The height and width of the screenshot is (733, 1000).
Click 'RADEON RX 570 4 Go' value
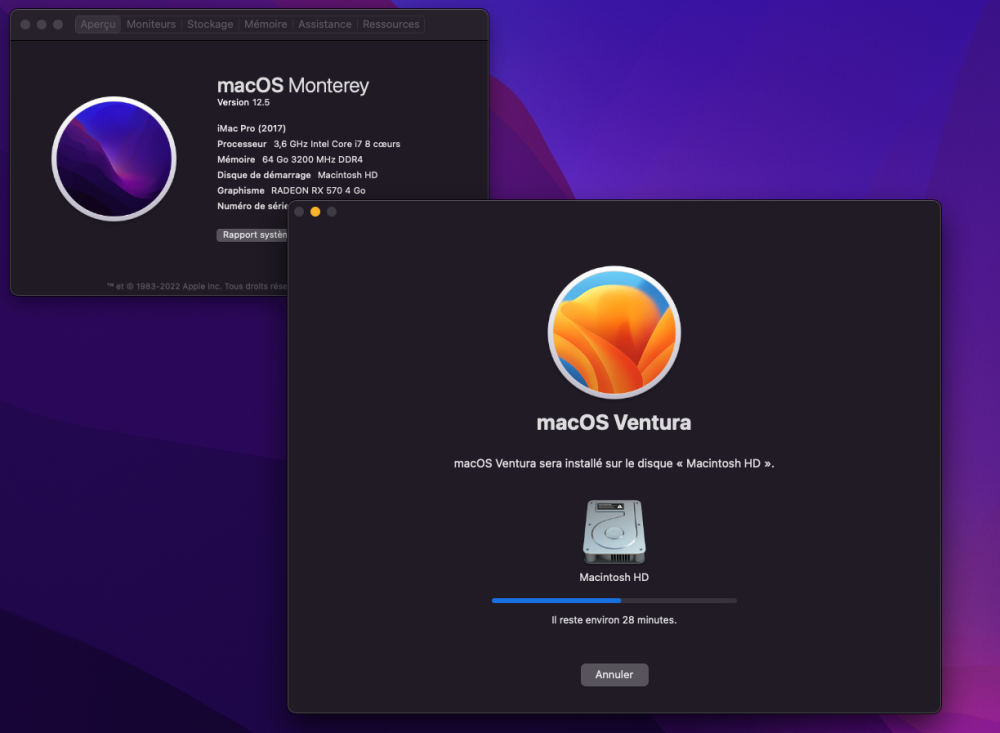(318, 191)
